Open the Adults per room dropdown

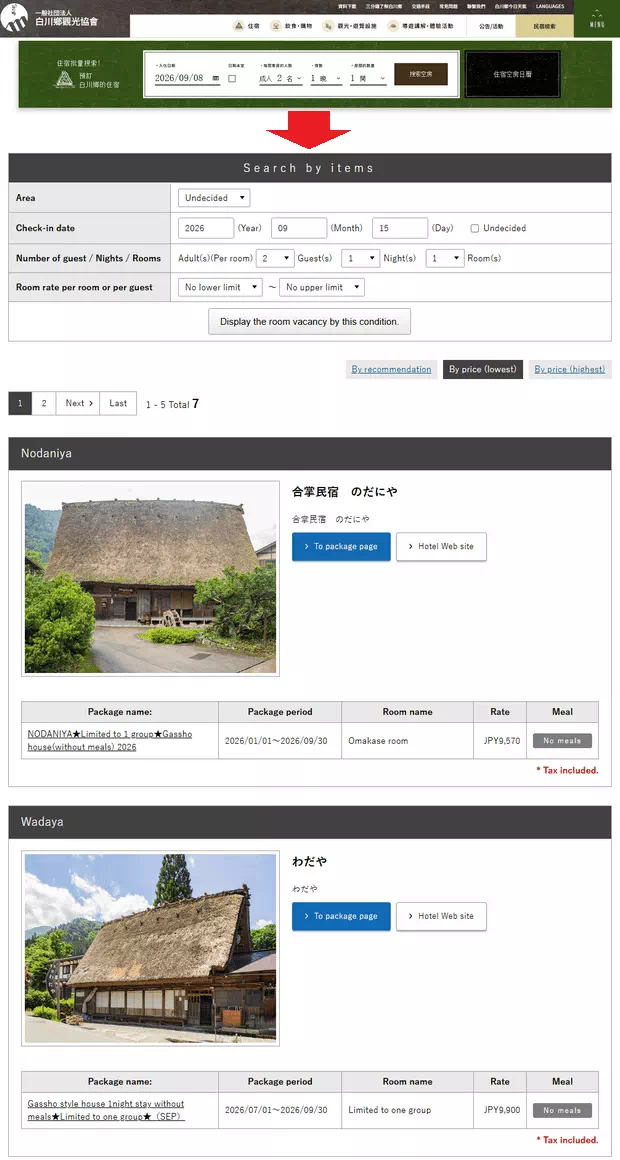tap(275, 258)
